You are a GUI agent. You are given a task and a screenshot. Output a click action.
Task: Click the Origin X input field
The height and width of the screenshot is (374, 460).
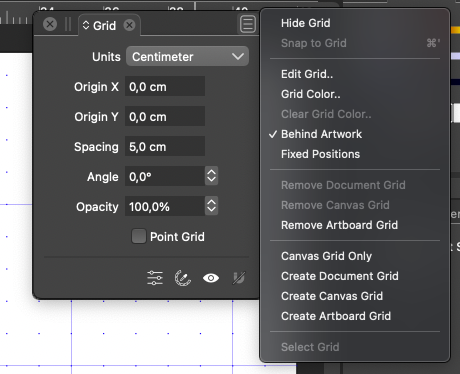(x=165, y=87)
